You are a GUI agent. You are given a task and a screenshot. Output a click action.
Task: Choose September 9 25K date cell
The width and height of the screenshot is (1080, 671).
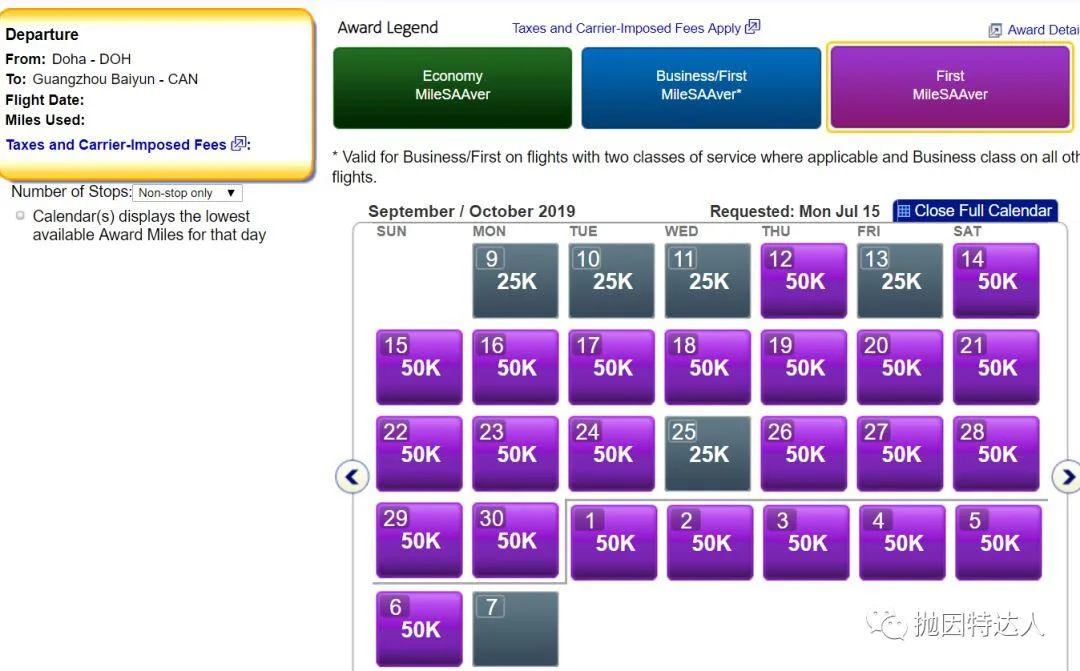coord(515,279)
